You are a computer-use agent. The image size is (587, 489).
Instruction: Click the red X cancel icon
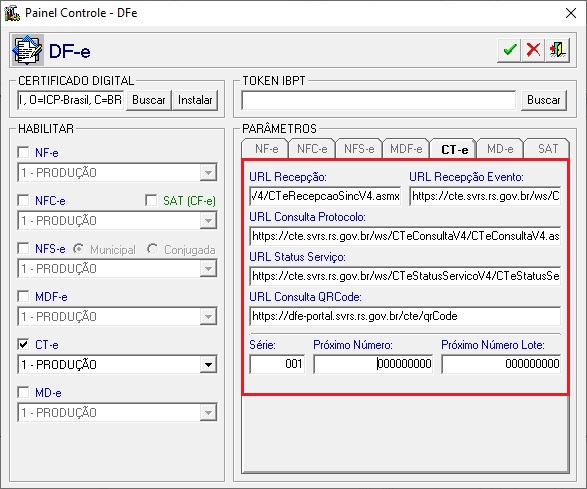(x=533, y=50)
